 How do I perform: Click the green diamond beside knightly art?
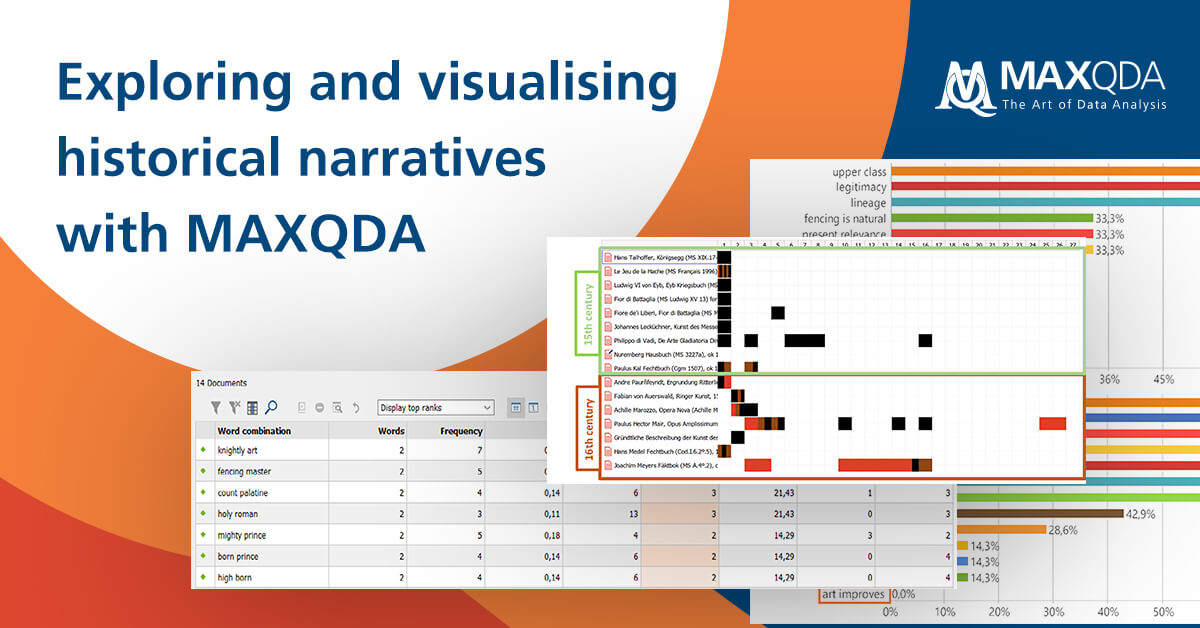(x=203, y=450)
